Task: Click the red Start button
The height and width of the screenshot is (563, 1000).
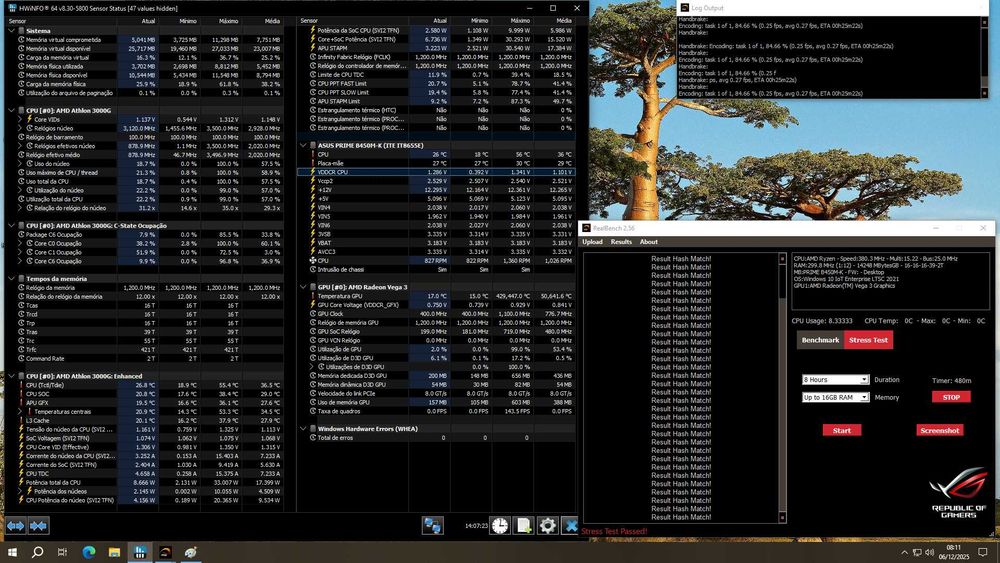Action: click(x=842, y=430)
